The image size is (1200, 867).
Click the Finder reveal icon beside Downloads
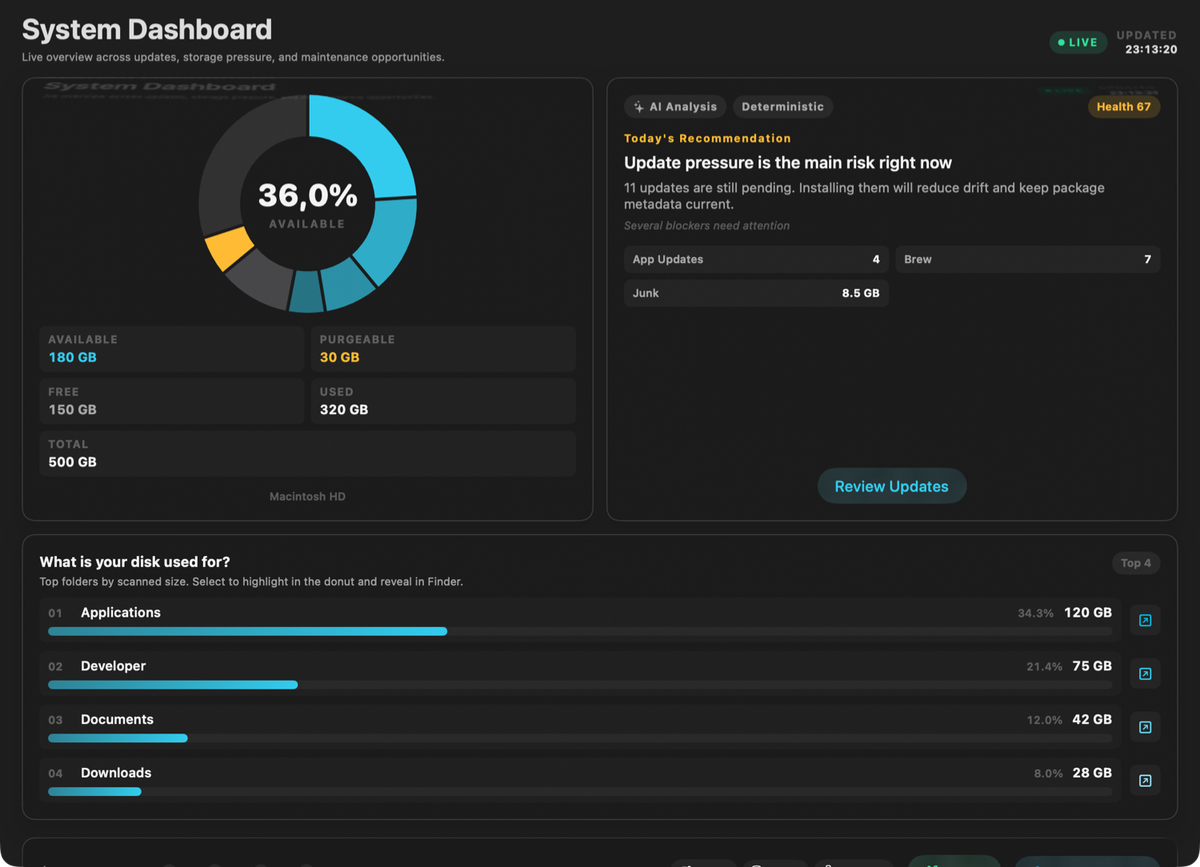[x=1145, y=781]
